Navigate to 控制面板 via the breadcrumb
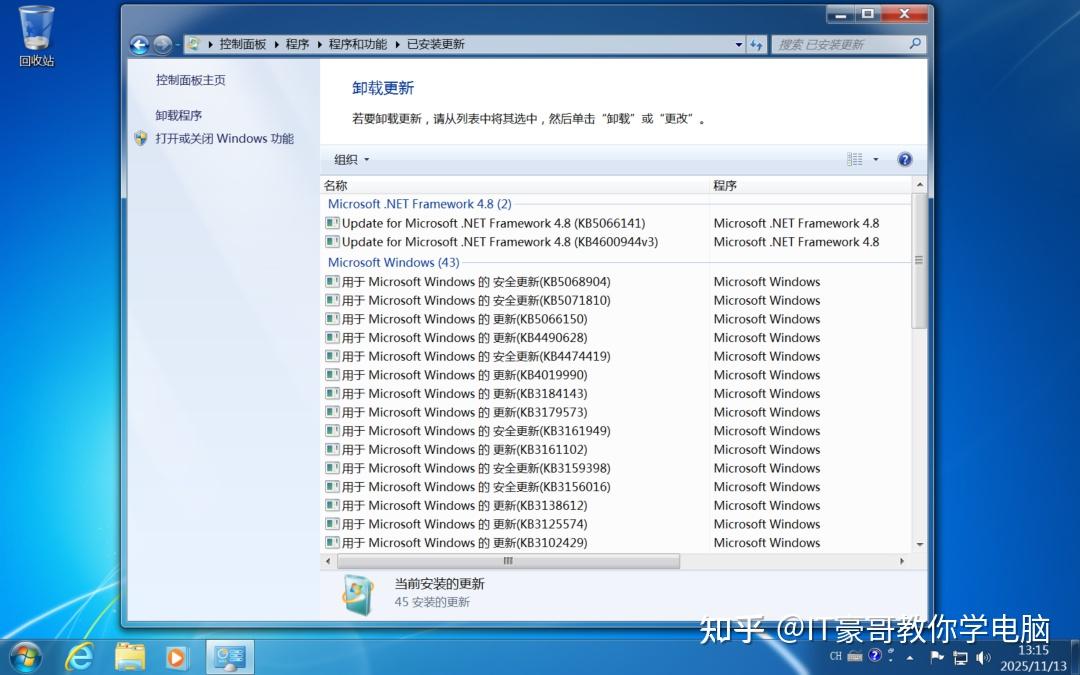1080x675 pixels. click(241, 44)
